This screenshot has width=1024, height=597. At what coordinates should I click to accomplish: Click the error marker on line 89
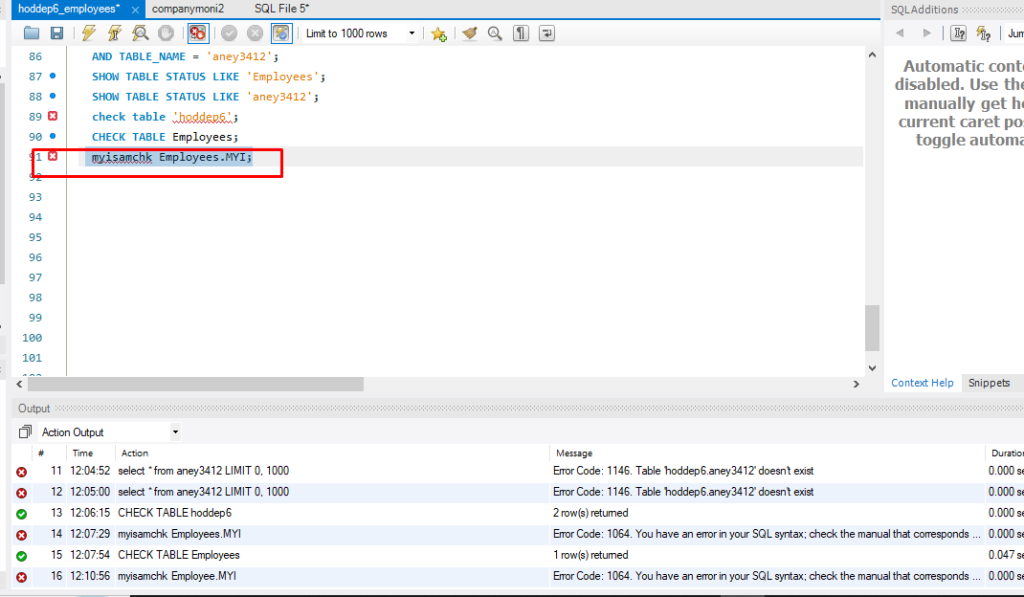pyautogui.click(x=53, y=116)
